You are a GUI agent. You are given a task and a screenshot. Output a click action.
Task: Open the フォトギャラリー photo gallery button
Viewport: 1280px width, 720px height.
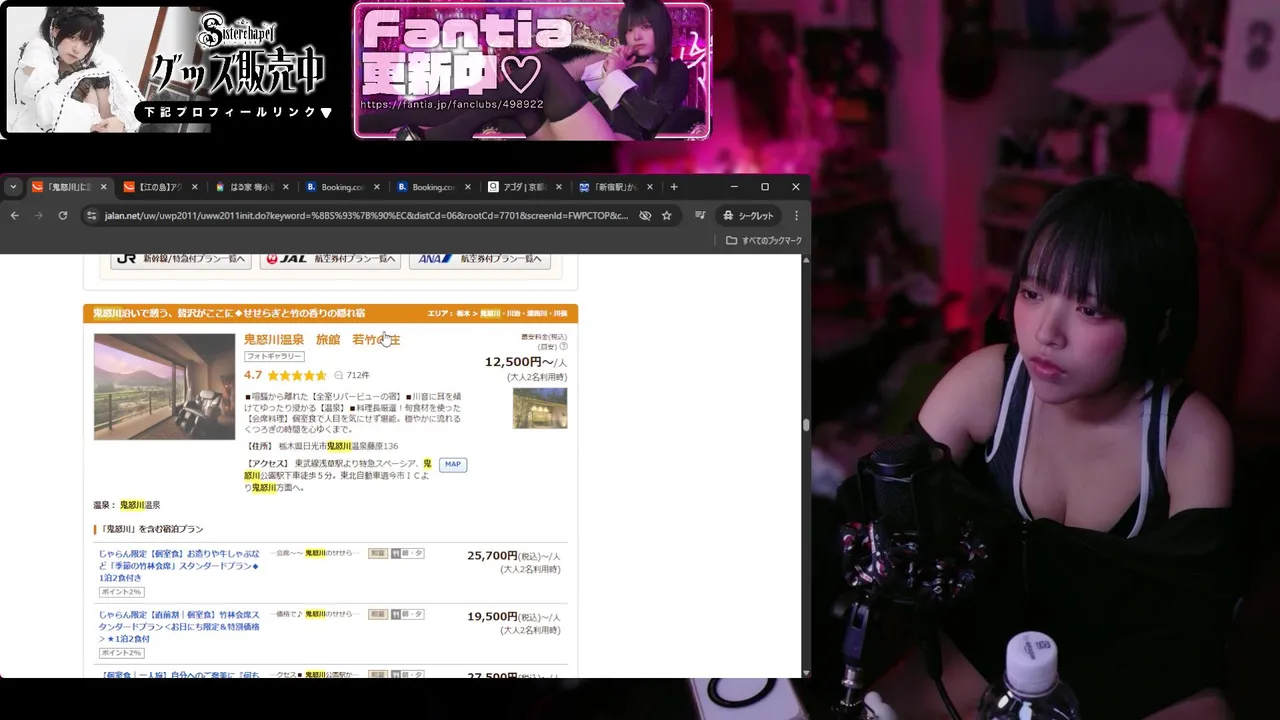(x=274, y=356)
